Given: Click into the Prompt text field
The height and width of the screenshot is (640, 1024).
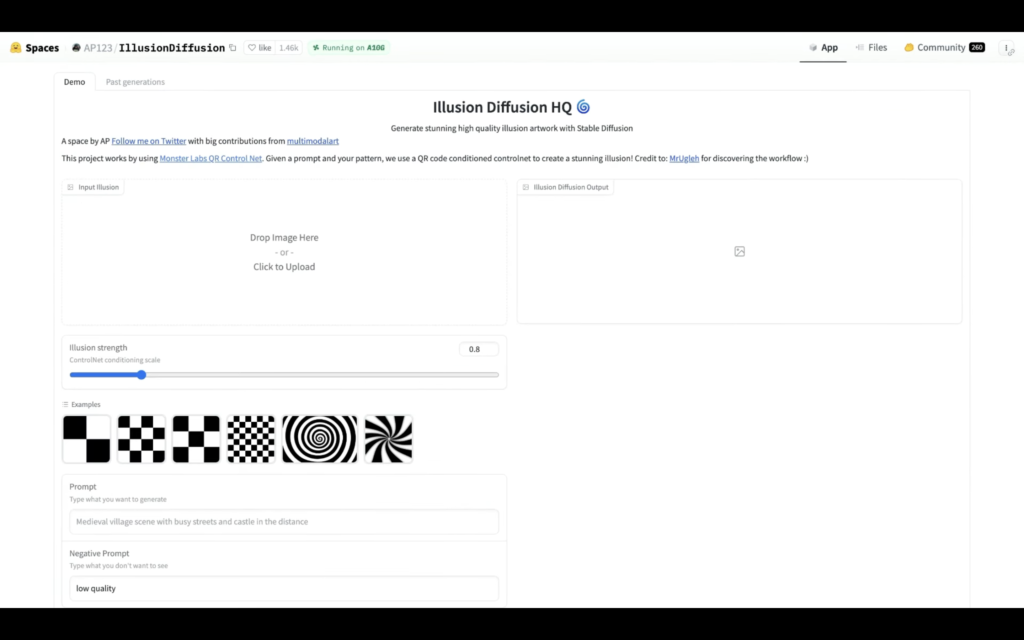Looking at the screenshot, I should (x=284, y=522).
